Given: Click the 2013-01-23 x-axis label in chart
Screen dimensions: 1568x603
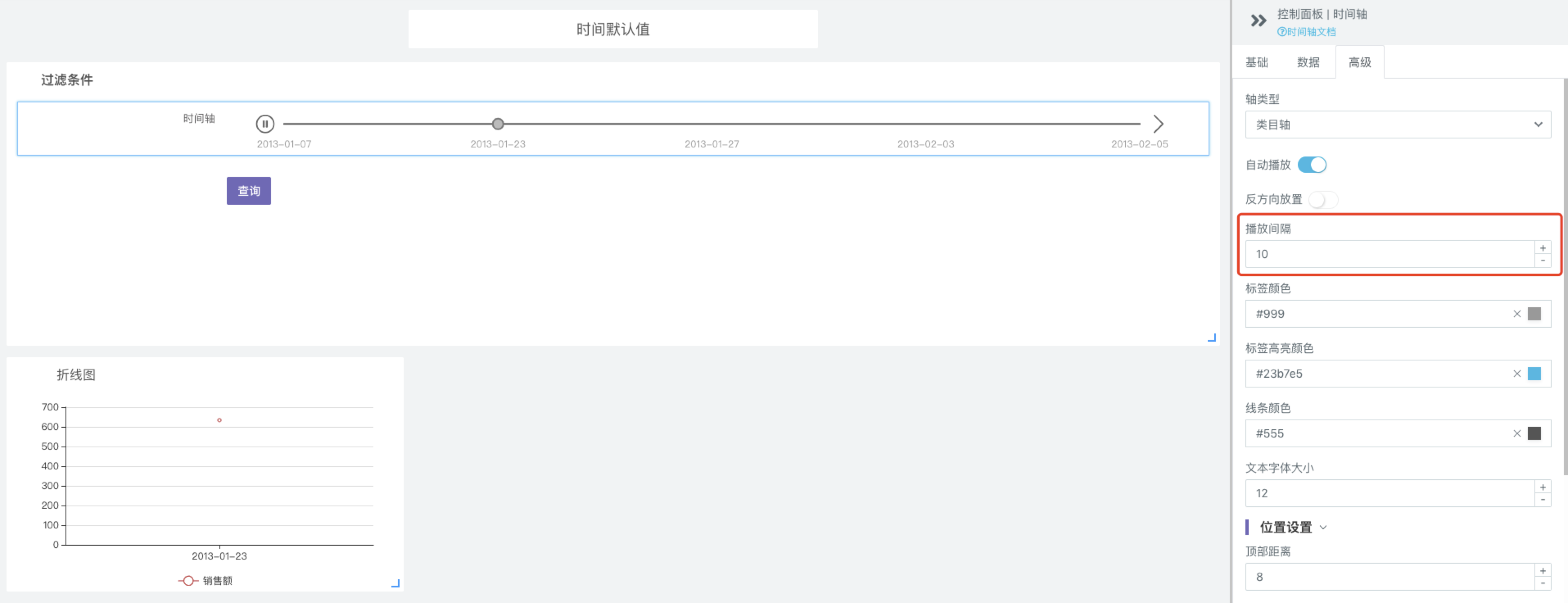Looking at the screenshot, I should (219, 555).
